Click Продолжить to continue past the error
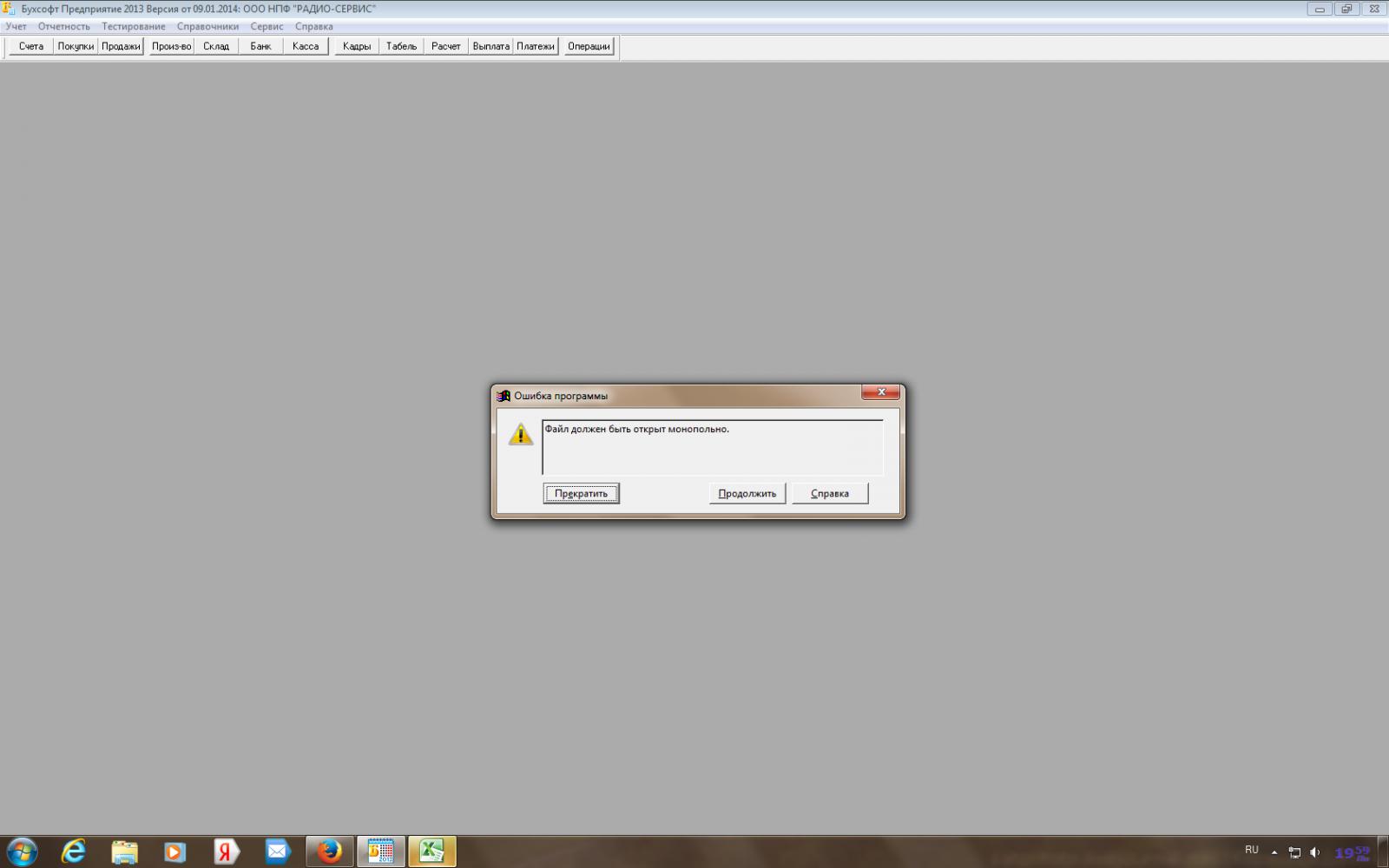 (747, 493)
